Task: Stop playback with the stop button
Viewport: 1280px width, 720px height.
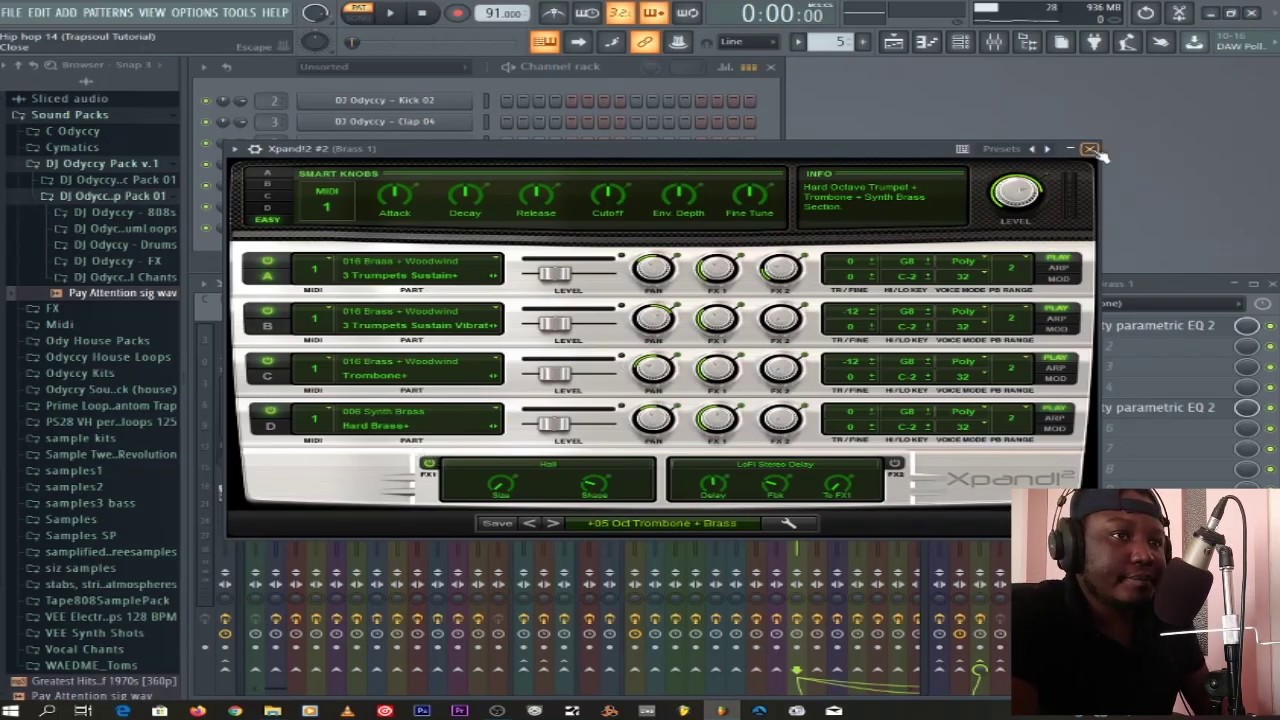Action: (422, 13)
